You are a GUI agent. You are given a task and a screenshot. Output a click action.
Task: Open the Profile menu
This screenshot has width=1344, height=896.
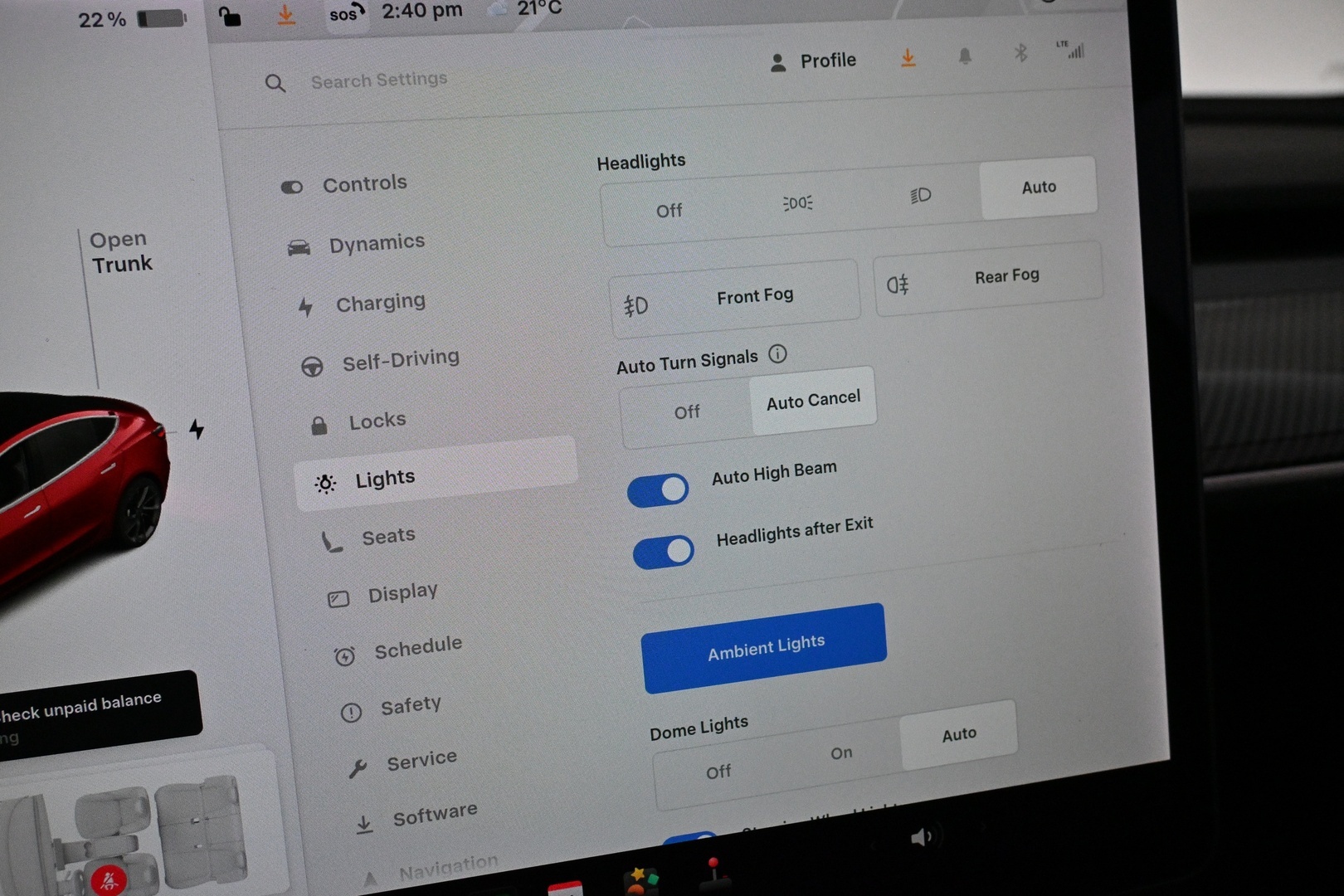coord(813,61)
